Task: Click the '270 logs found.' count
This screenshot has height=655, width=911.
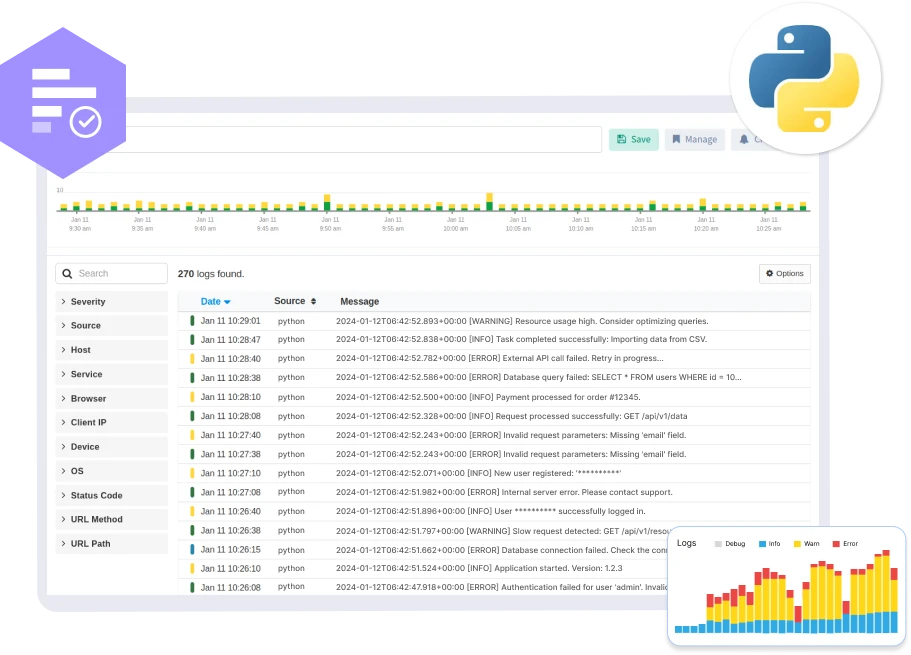Action: tap(211, 274)
